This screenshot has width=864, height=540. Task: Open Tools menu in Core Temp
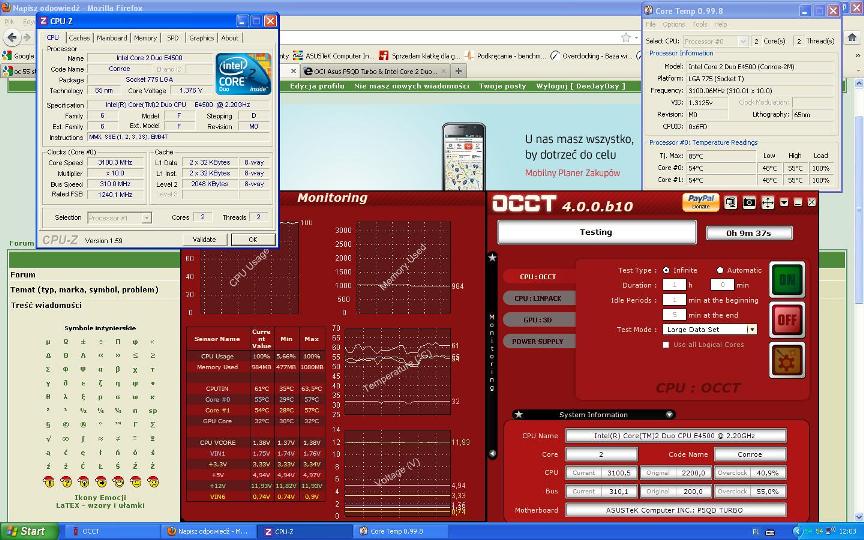[x=700, y=25]
